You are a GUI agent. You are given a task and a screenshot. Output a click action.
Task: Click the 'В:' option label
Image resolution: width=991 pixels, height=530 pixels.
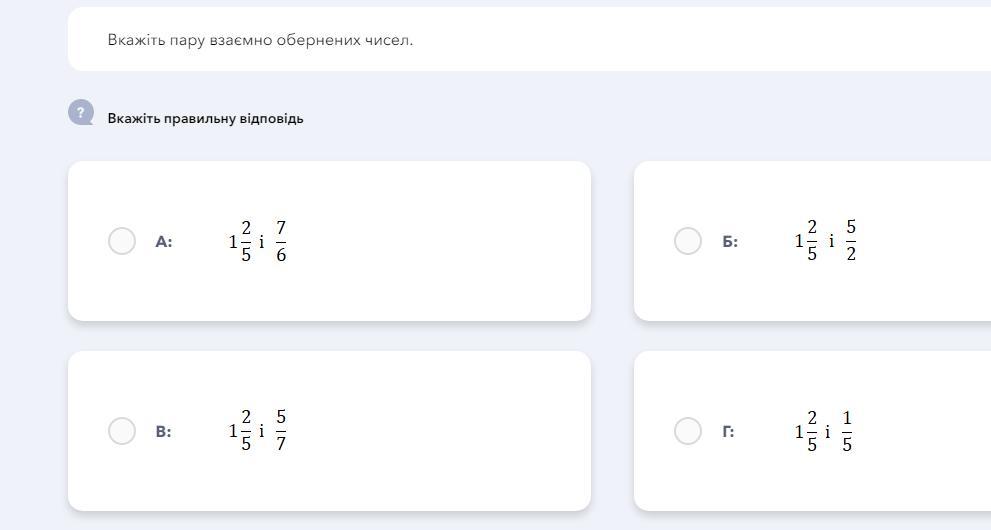[x=164, y=432]
